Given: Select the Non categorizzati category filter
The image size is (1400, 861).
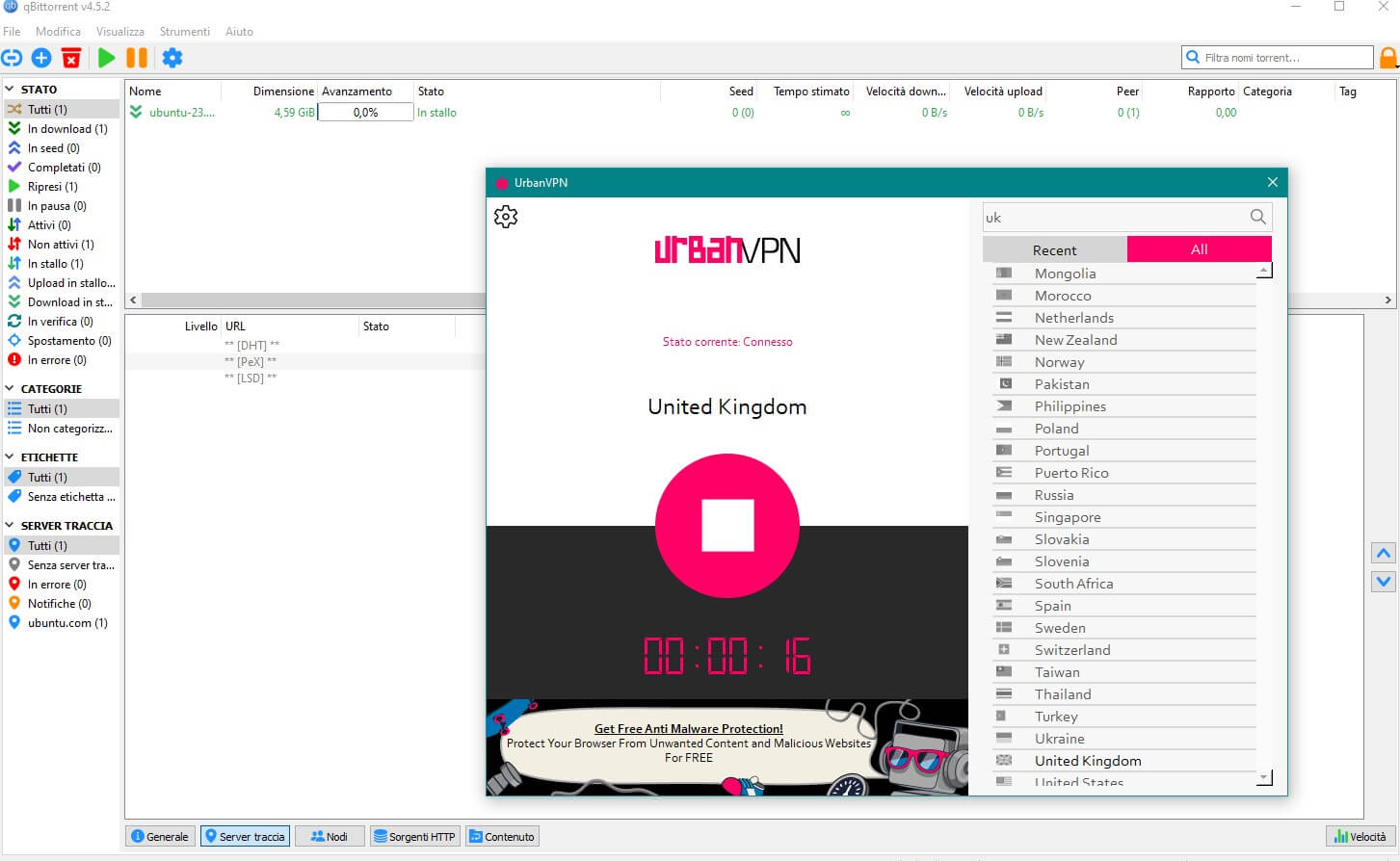Looking at the screenshot, I should 62,429.
